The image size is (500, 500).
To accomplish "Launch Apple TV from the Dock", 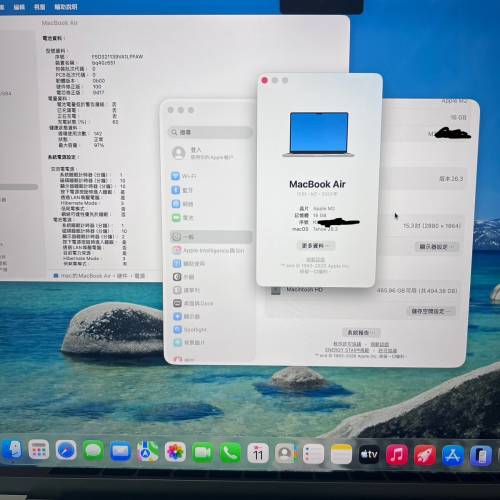I will (x=369, y=454).
